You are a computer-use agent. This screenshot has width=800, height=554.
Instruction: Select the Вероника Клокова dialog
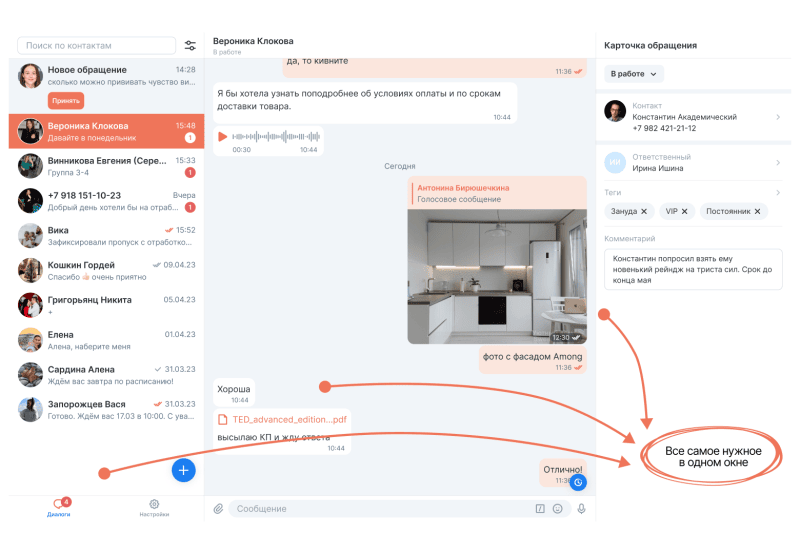click(x=107, y=131)
